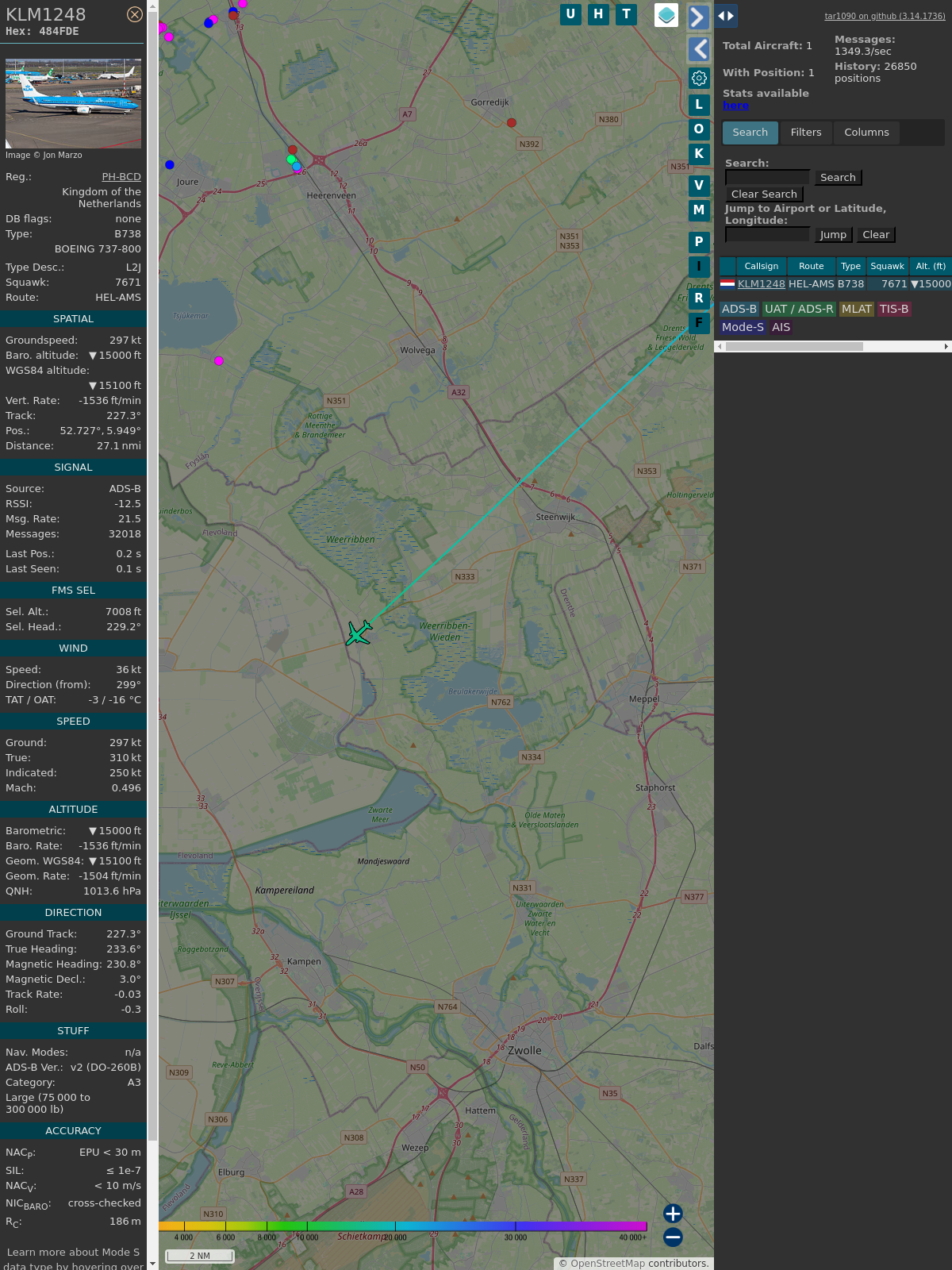Focus the Jump to Airport input field
Image resolution: width=952 pixels, height=1270 pixels.
pyautogui.click(x=767, y=234)
